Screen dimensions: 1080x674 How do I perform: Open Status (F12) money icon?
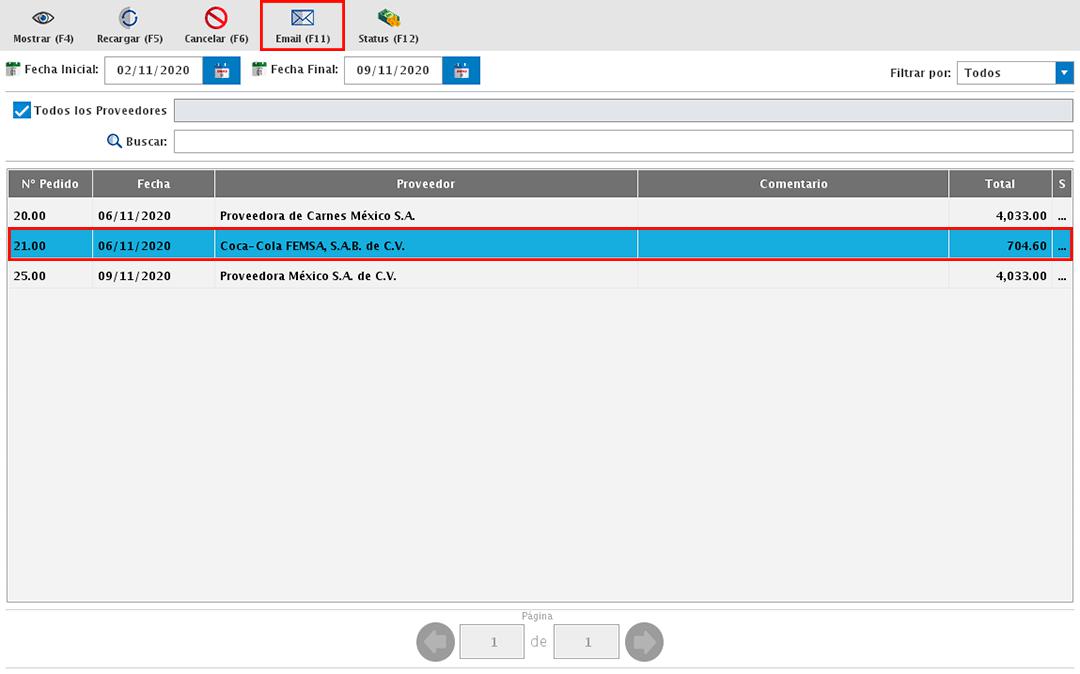tap(388, 19)
